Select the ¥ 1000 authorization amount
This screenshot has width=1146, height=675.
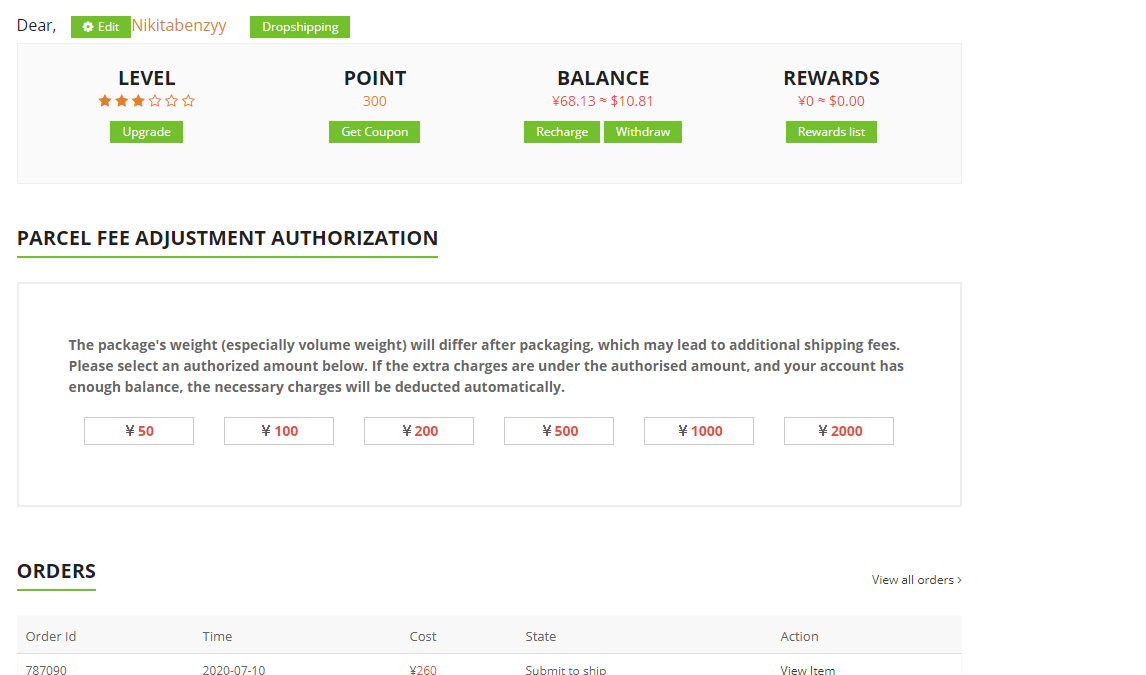pyautogui.click(x=699, y=431)
